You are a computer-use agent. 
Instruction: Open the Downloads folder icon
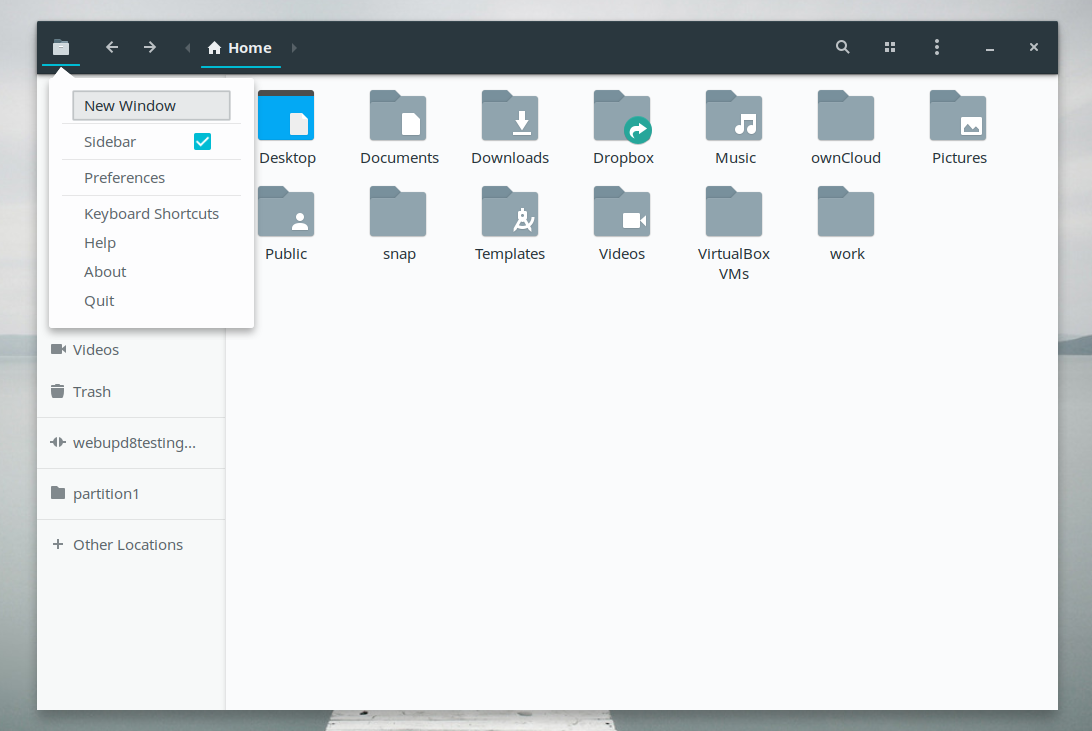click(x=510, y=116)
